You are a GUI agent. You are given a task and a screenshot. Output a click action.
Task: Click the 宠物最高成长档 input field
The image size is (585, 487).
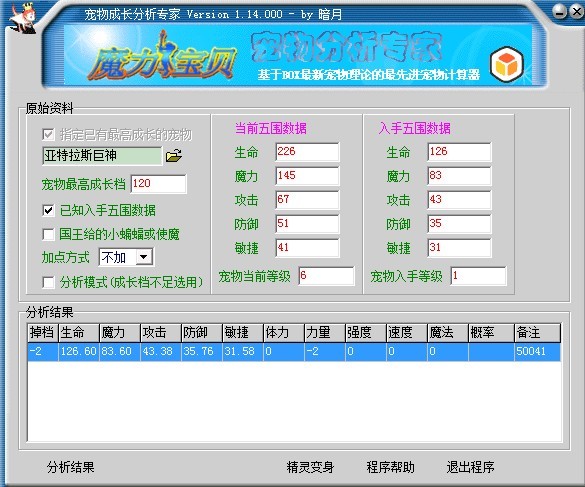(159, 184)
